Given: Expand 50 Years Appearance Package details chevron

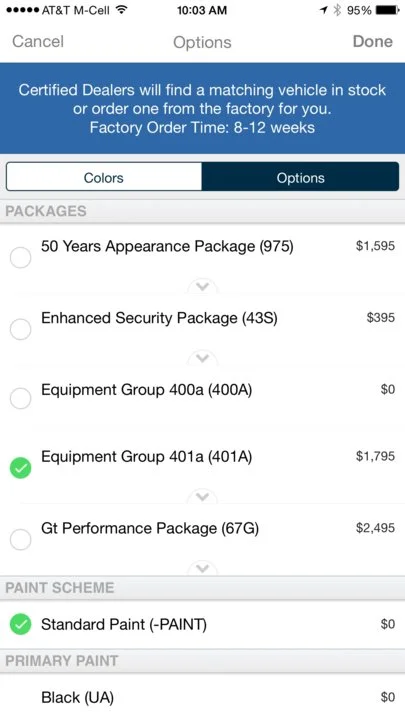Looking at the screenshot, I should pos(202,287).
